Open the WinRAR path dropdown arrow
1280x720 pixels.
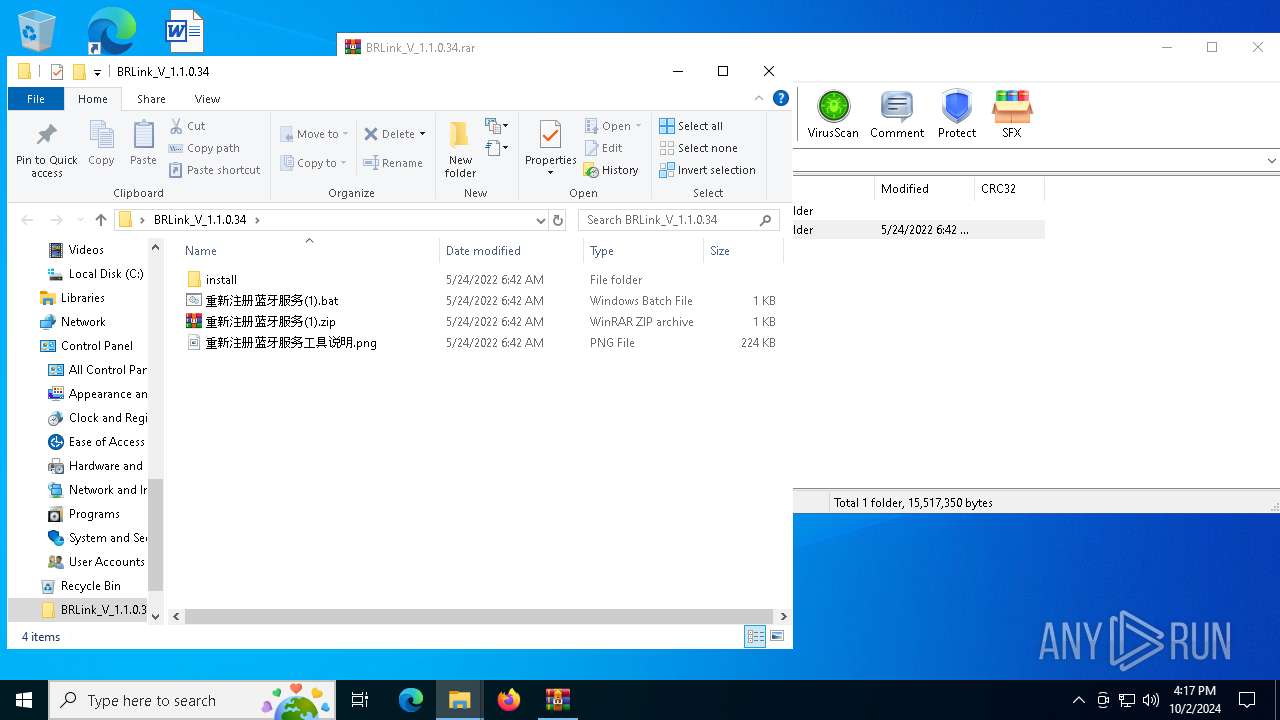click(x=1271, y=160)
